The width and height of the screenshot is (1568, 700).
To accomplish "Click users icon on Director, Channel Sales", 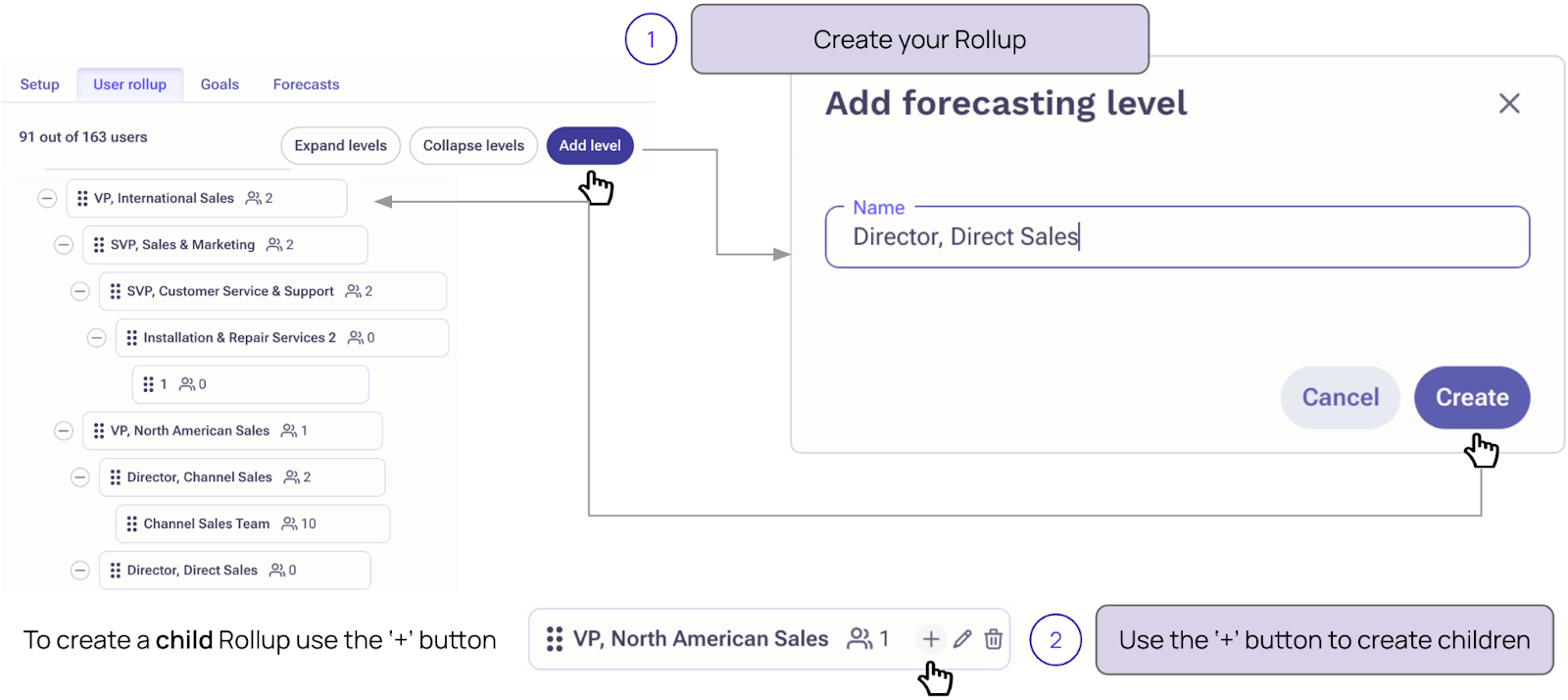I will pos(291,477).
